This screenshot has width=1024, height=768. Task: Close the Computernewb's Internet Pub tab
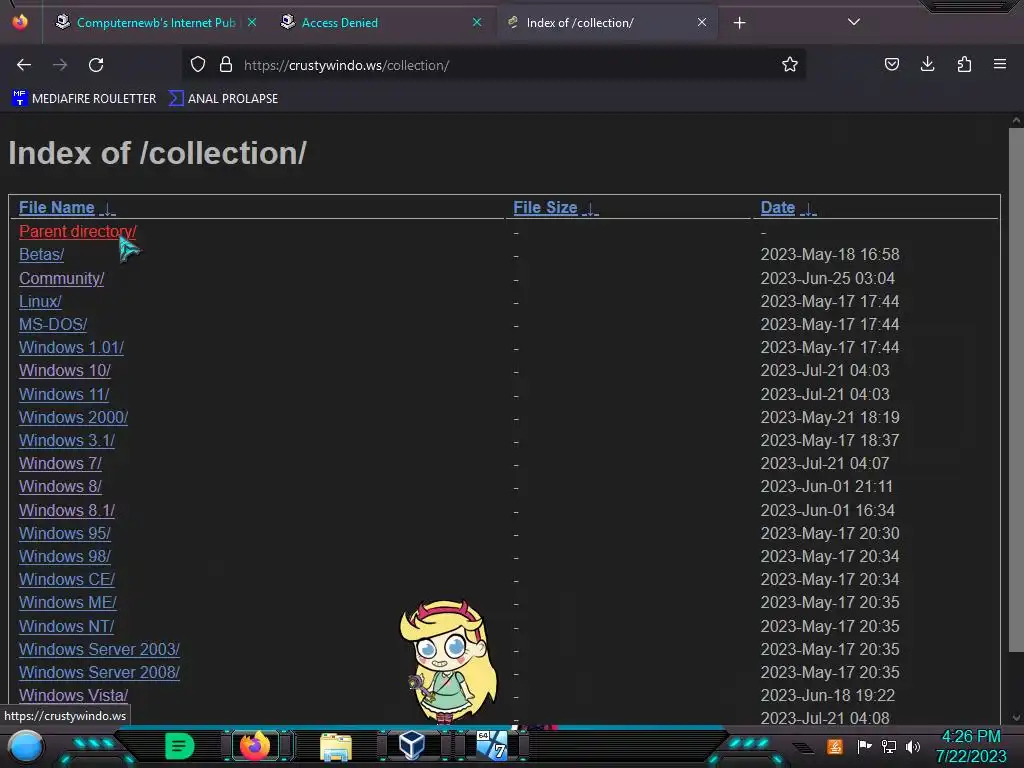252,22
